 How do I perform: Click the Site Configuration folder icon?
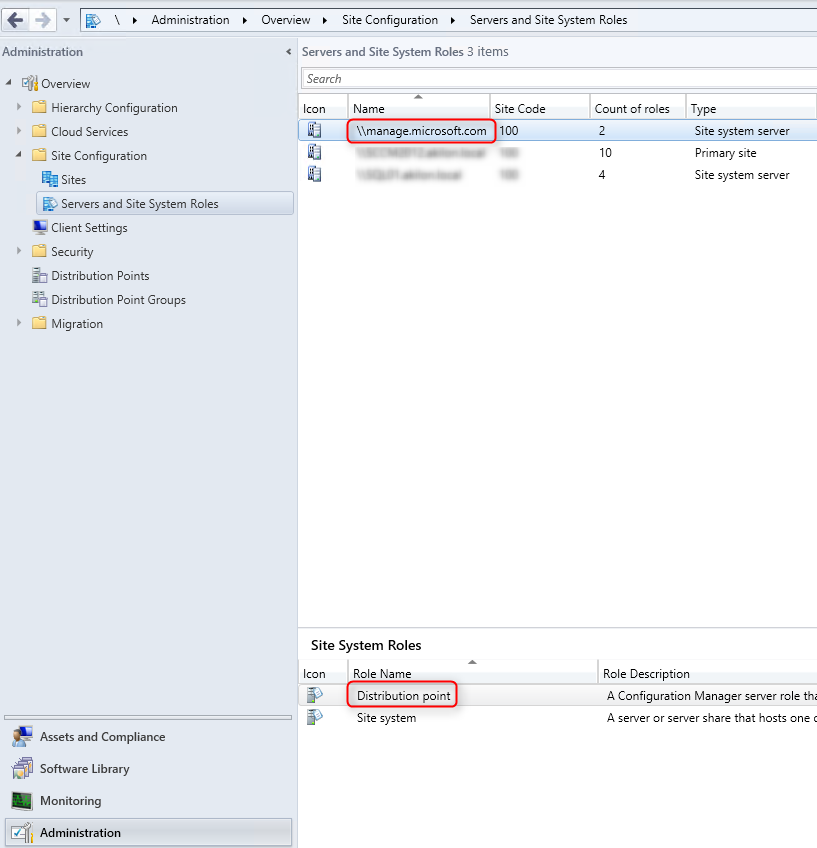click(x=39, y=155)
